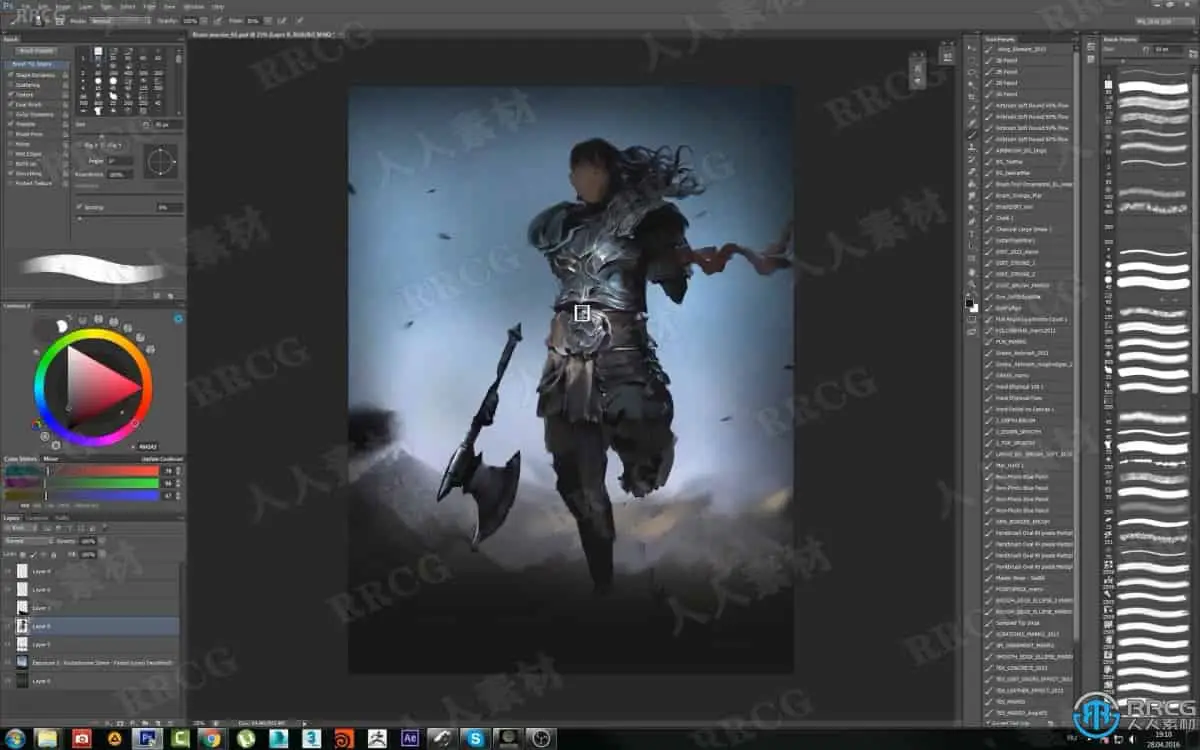Select the Crop tool
Image resolution: width=1200 pixels, height=750 pixels.
[x=972, y=96]
